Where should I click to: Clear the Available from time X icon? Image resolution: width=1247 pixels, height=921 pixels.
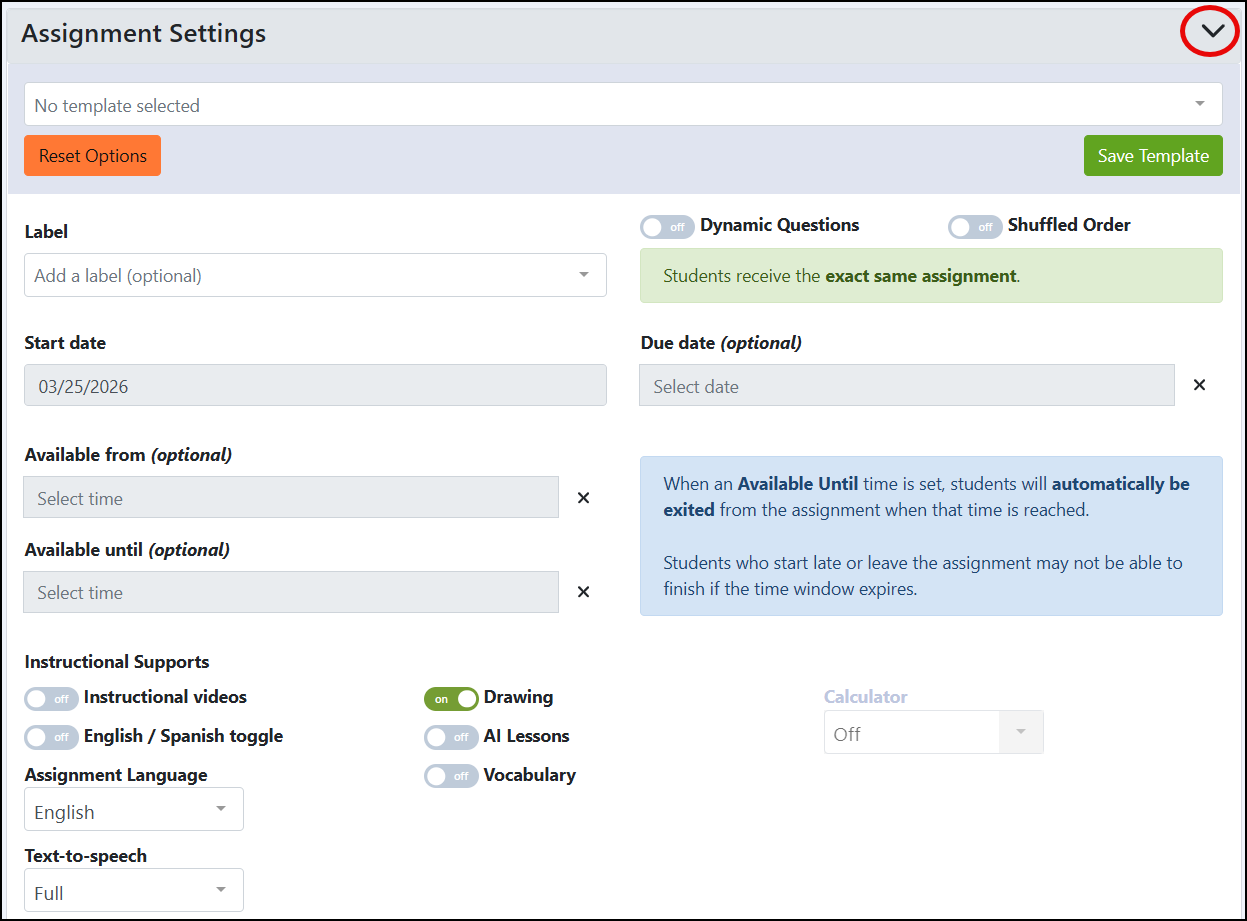(x=583, y=497)
